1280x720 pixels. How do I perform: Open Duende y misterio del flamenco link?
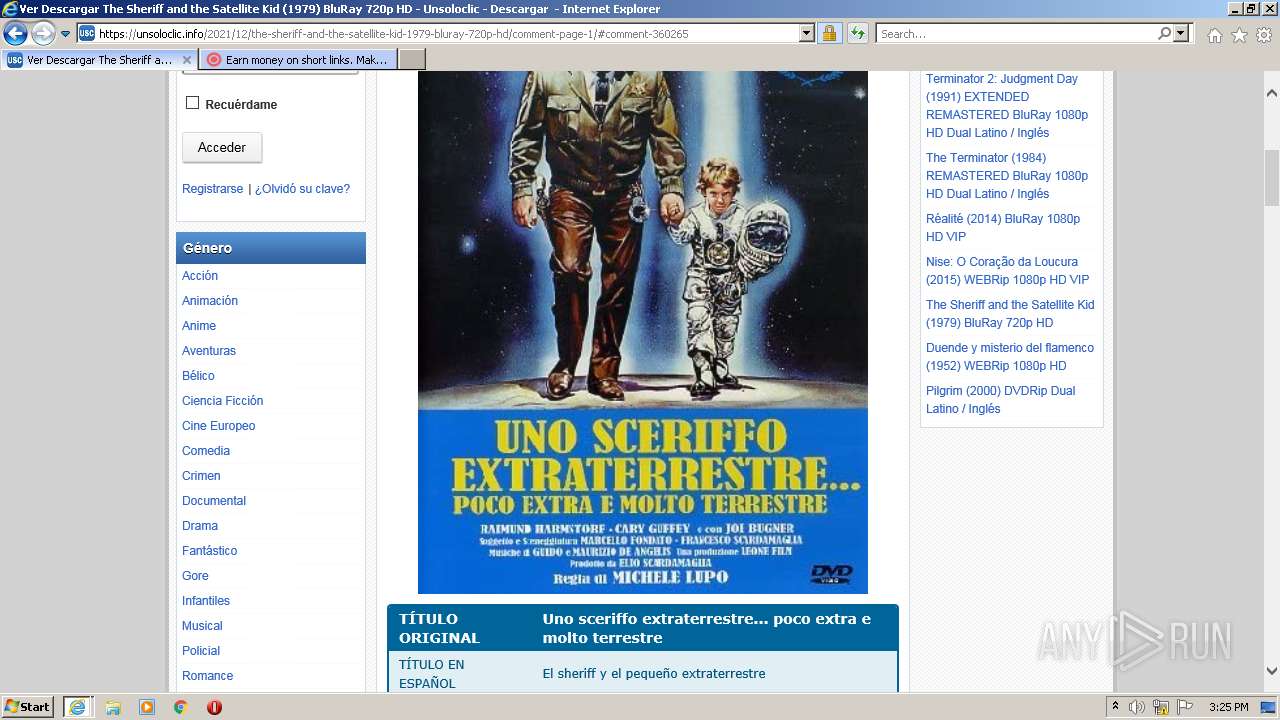click(x=1010, y=357)
